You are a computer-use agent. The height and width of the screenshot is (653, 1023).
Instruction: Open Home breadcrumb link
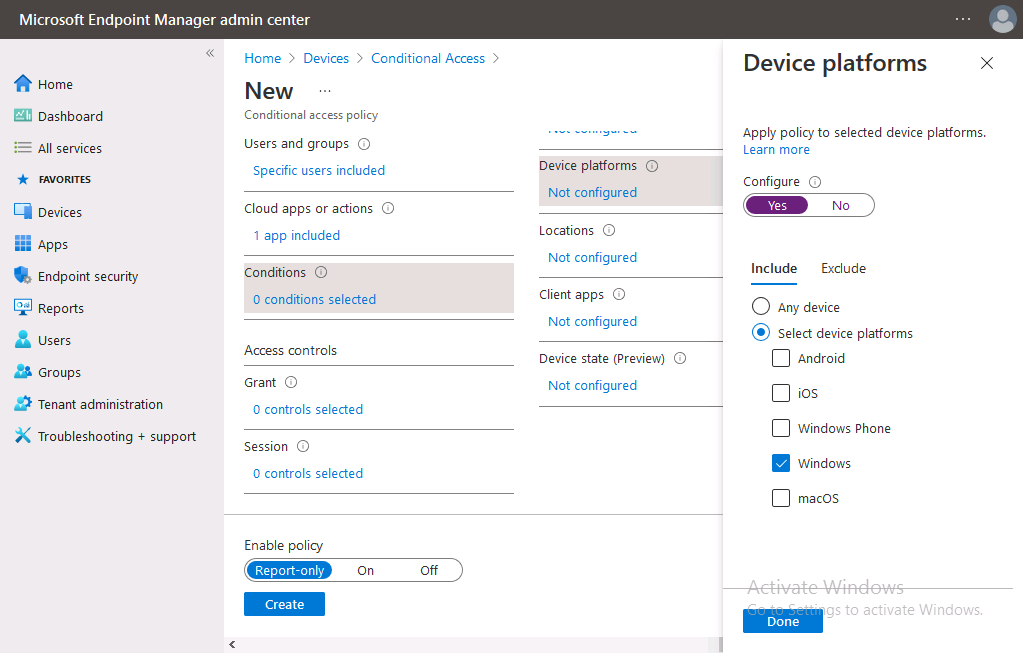[262, 58]
